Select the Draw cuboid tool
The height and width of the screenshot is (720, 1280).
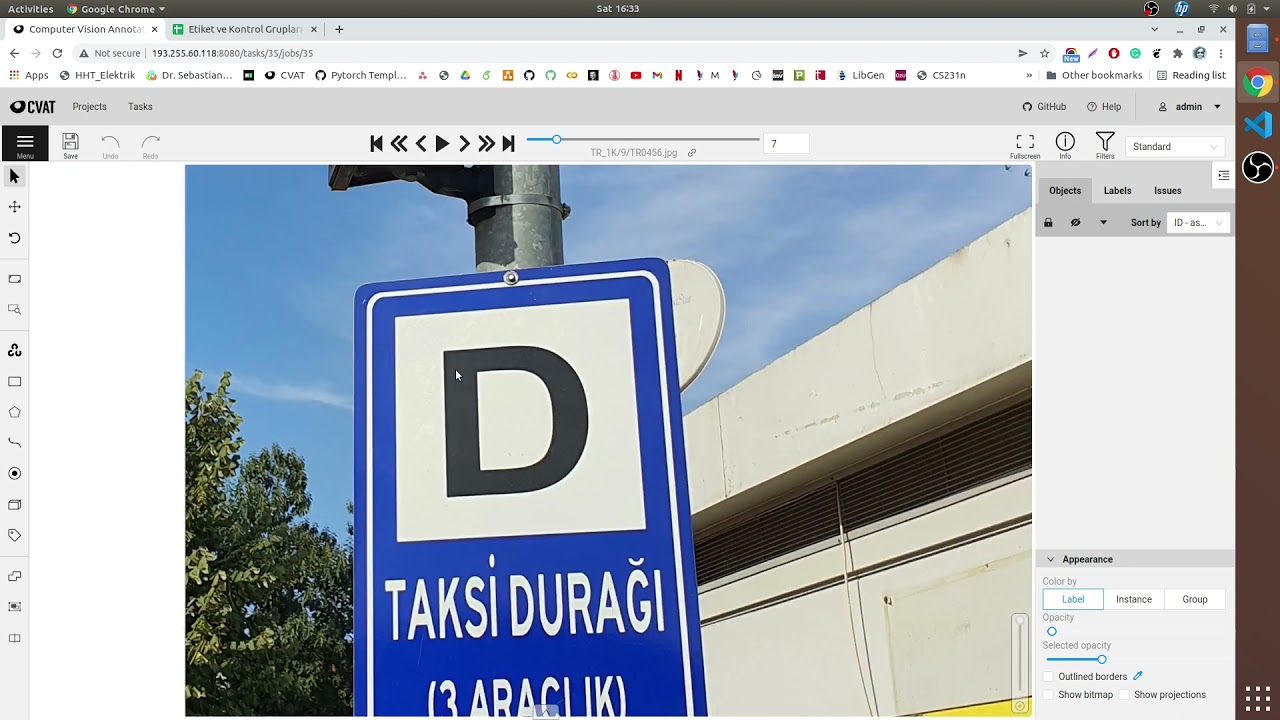click(x=14, y=504)
